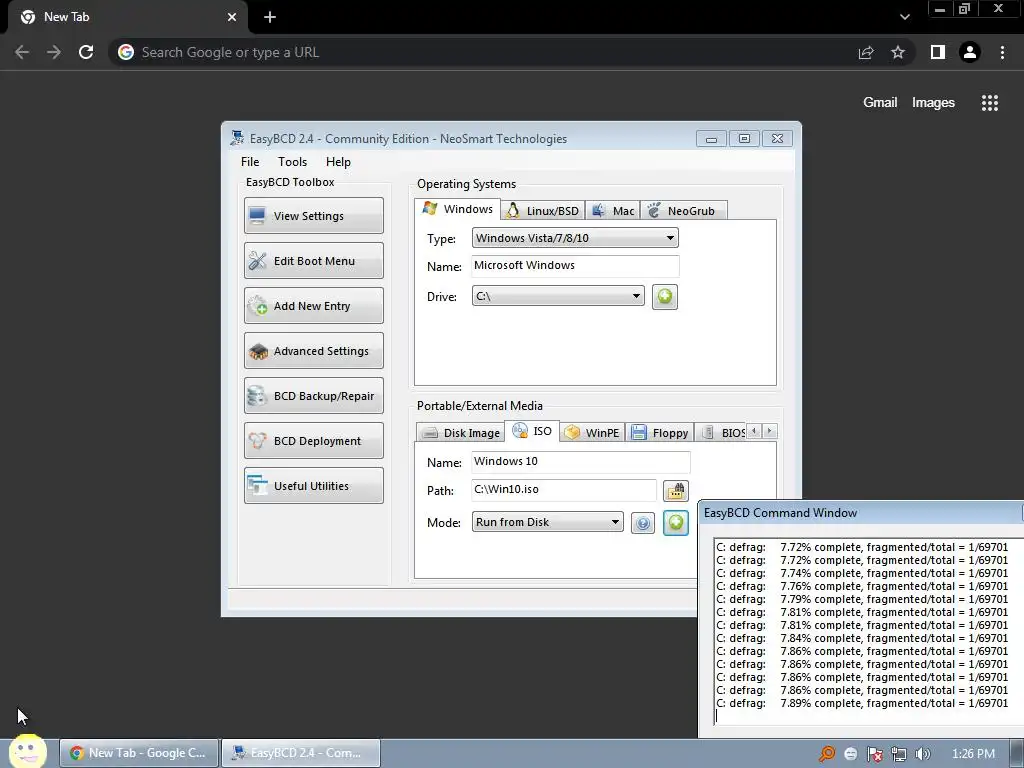Expand the Windows Type dropdown

point(575,238)
